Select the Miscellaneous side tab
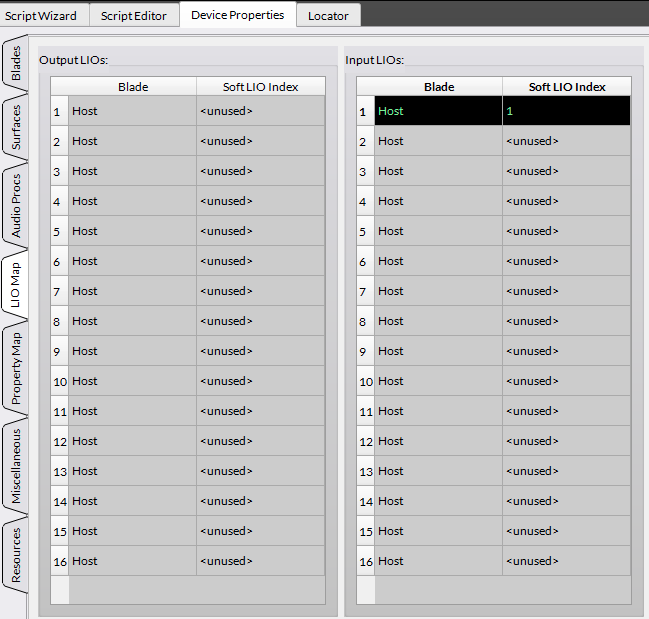The image size is (649, 619). coord(15,466)
